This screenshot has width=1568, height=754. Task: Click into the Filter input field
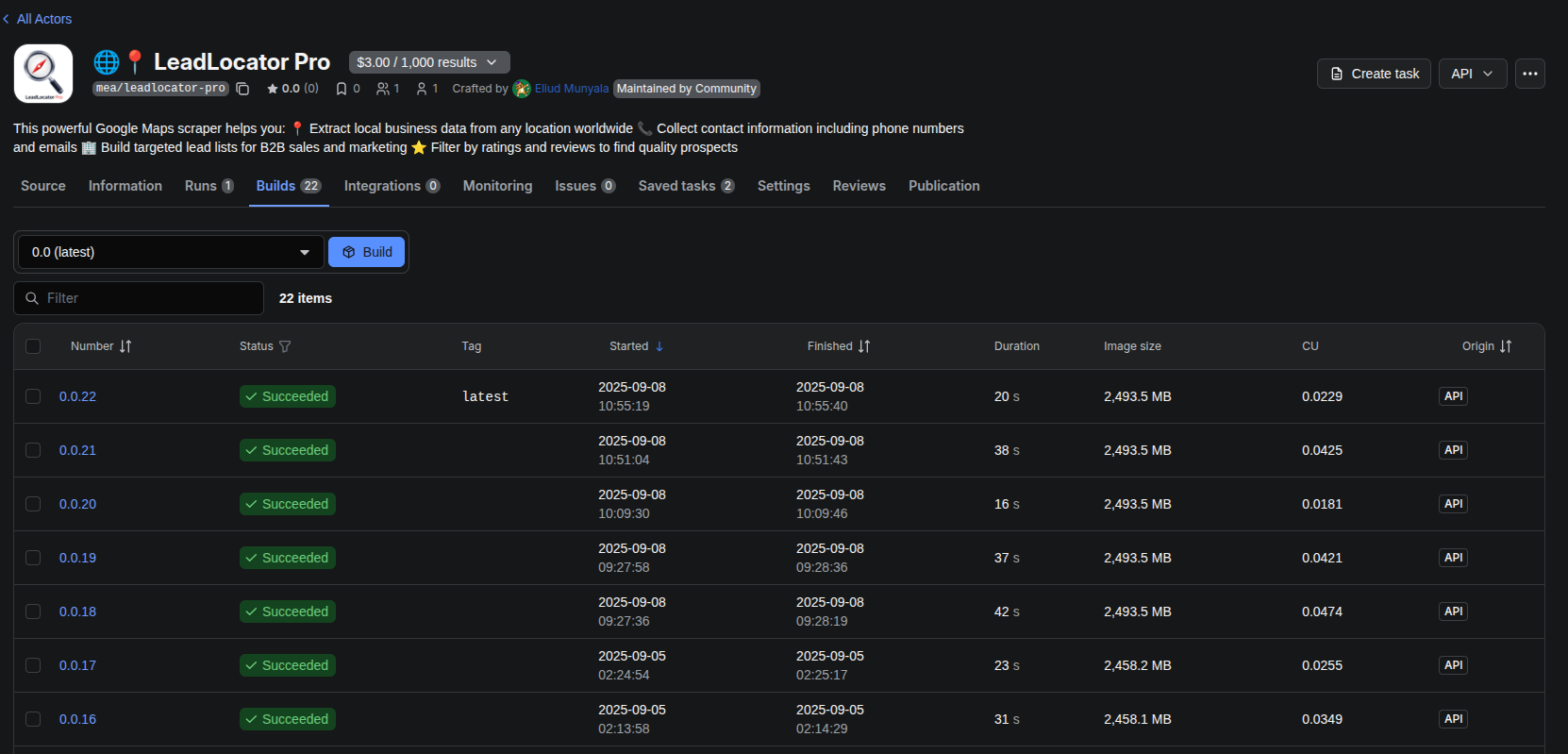[x=139, y=298]
